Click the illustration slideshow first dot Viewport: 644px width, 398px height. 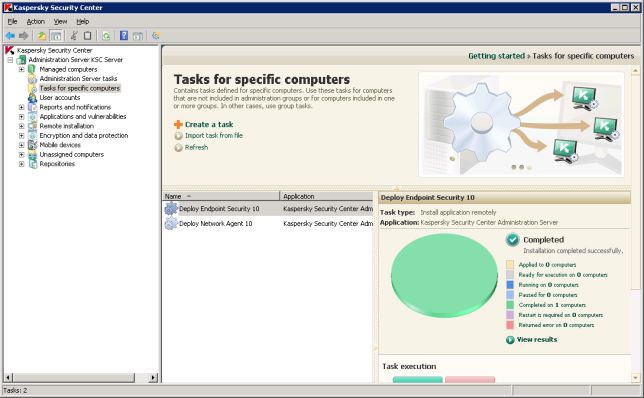pyautogui.click(x=513, y=167)
